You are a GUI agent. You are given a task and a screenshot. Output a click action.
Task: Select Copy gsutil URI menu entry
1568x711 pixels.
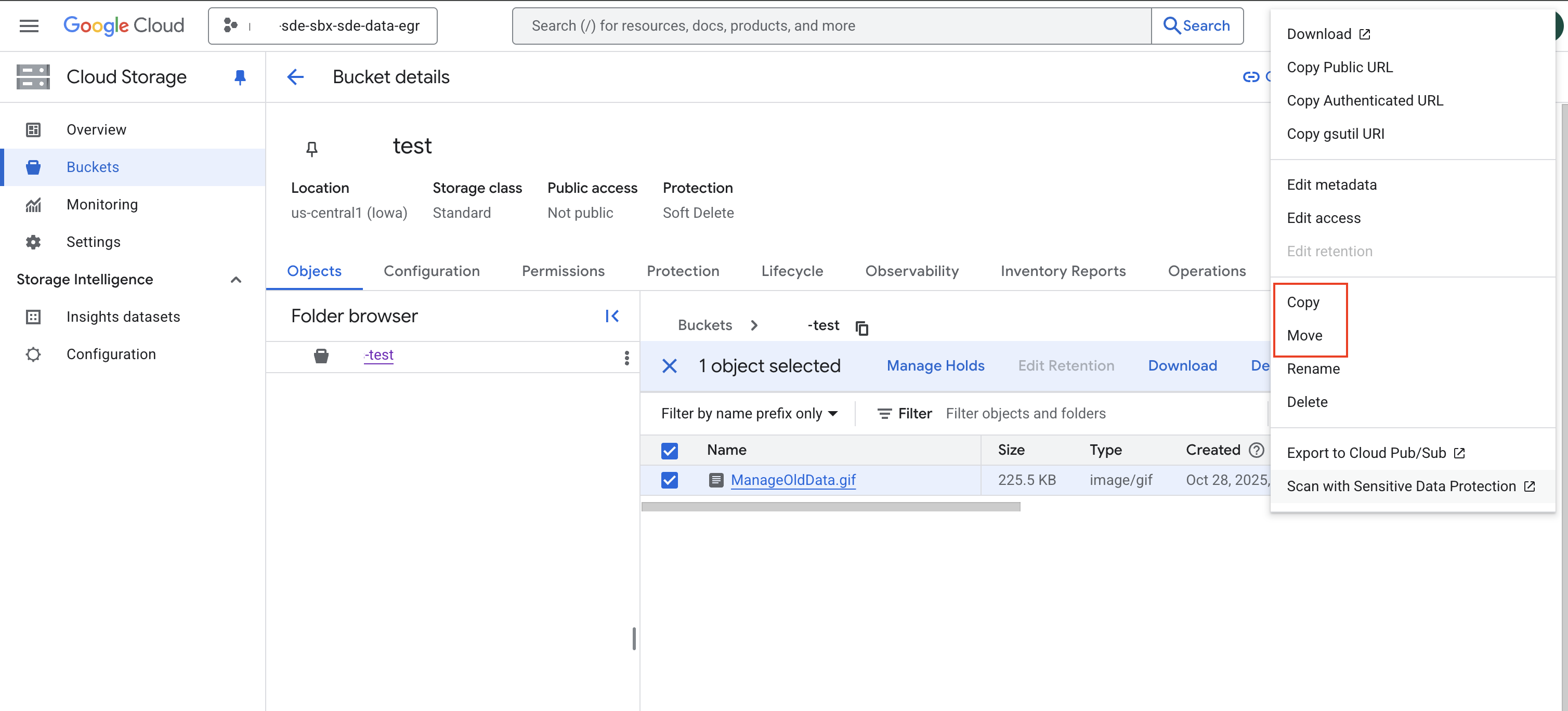(x=1335, y=134)
